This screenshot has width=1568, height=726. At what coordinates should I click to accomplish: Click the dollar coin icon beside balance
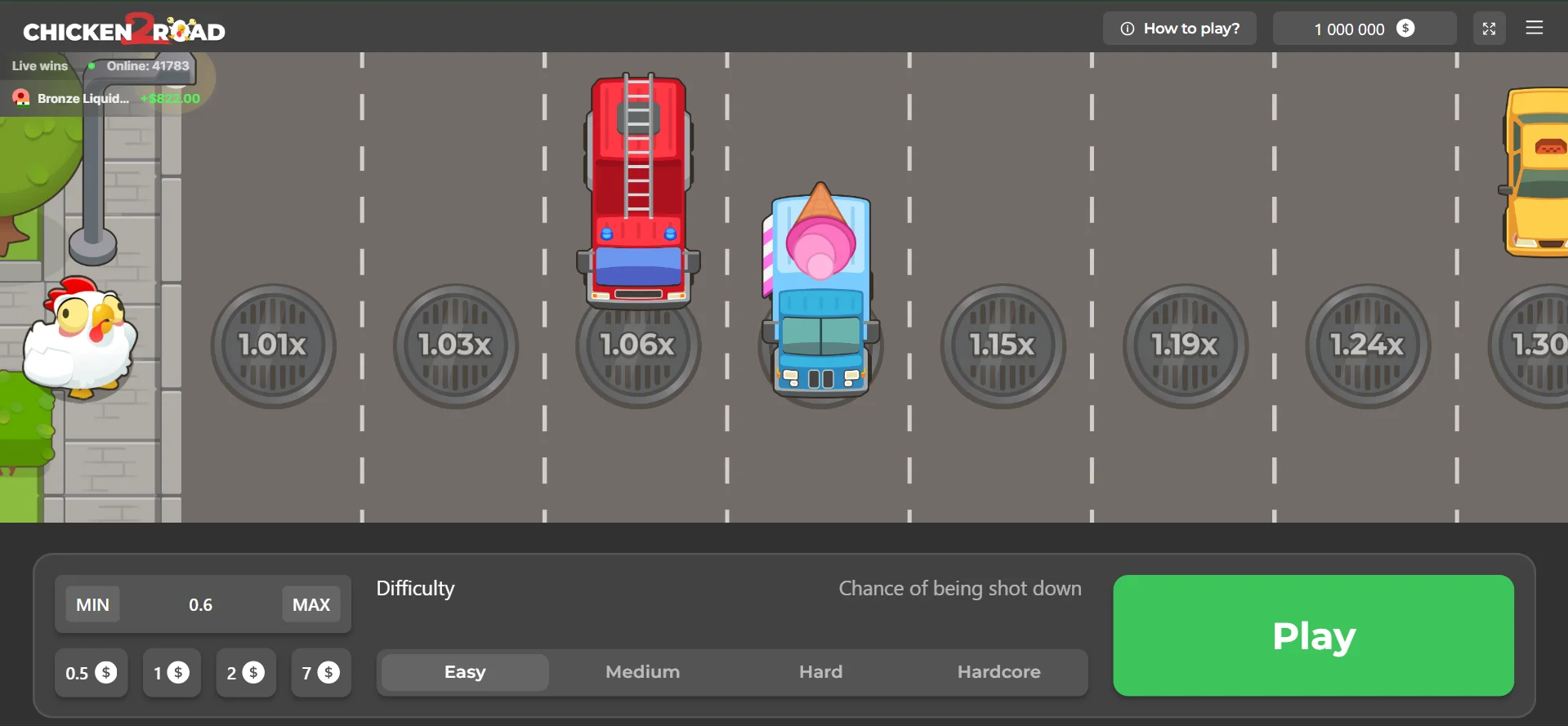1405,29
